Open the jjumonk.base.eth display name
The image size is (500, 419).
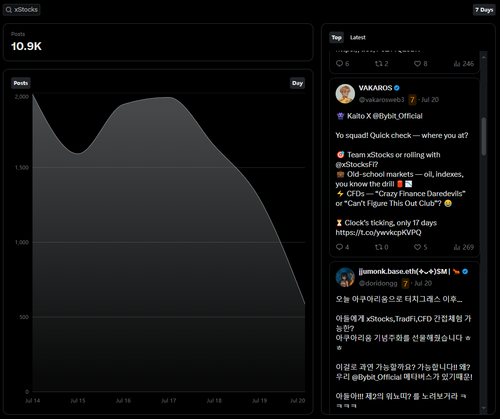coord(404,272)
